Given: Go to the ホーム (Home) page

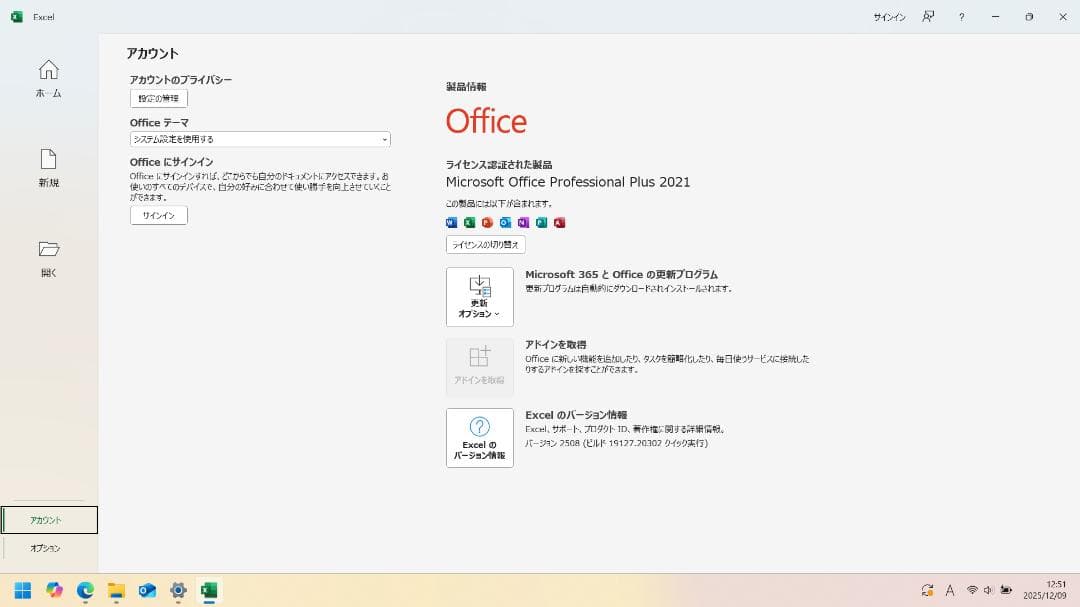Looking at the screenshot, I should (48, 78).
